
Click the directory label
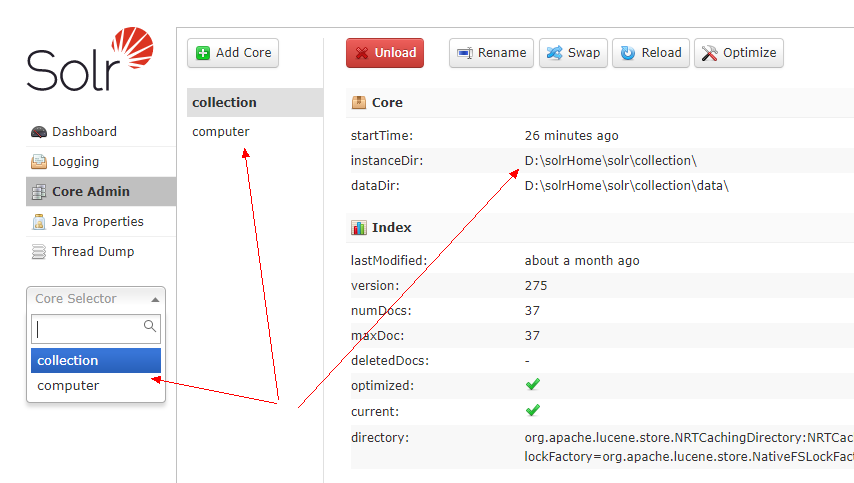coord(380,438)
